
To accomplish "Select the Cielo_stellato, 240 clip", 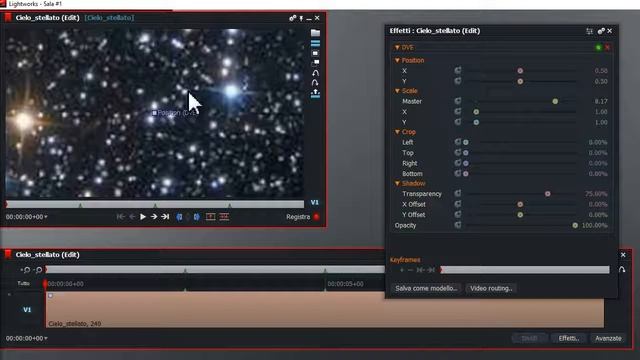I will point(325,309).
